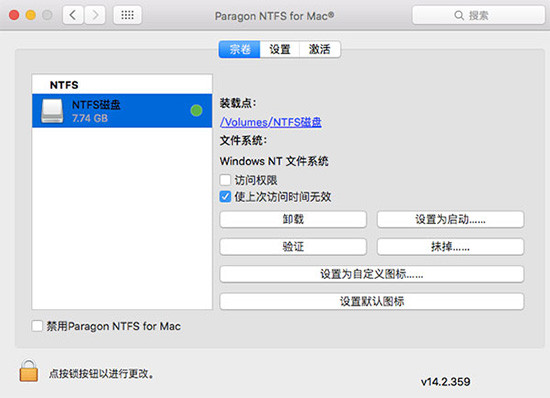
Task: Uncheck 使上次访问时间无效 checkbox
Action: coord(225,197)
